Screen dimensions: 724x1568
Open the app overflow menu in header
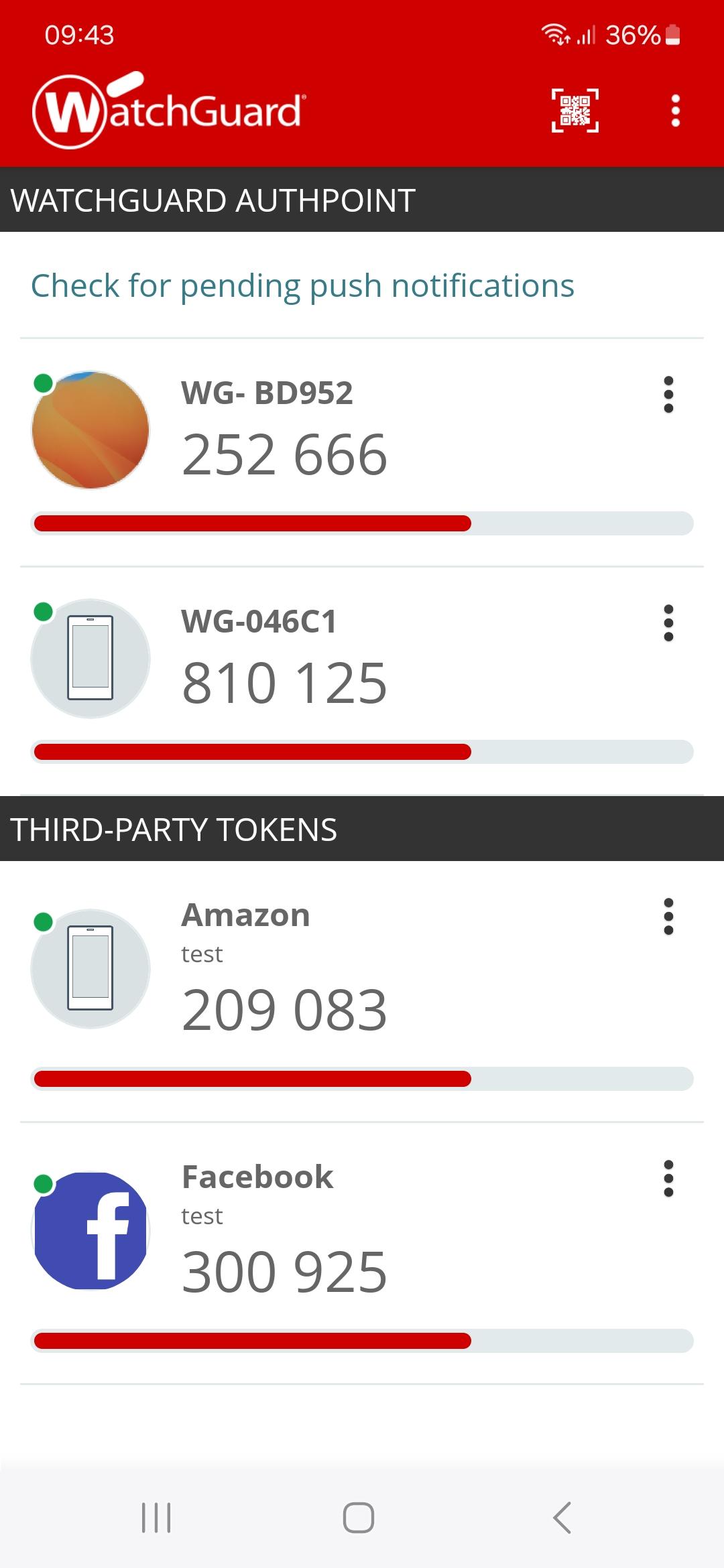click(675, 111)
